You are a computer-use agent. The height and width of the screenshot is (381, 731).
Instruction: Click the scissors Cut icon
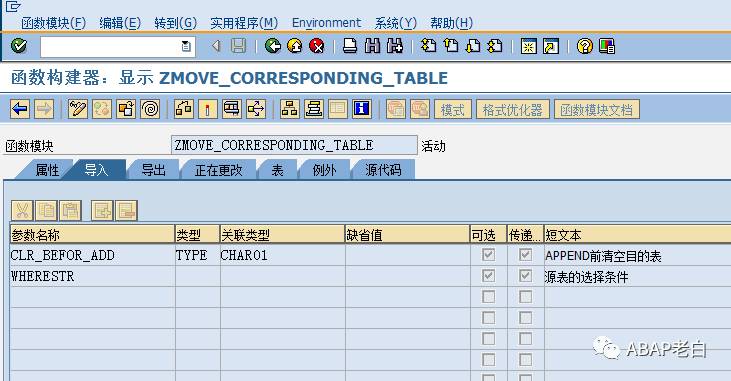(22, 211)
